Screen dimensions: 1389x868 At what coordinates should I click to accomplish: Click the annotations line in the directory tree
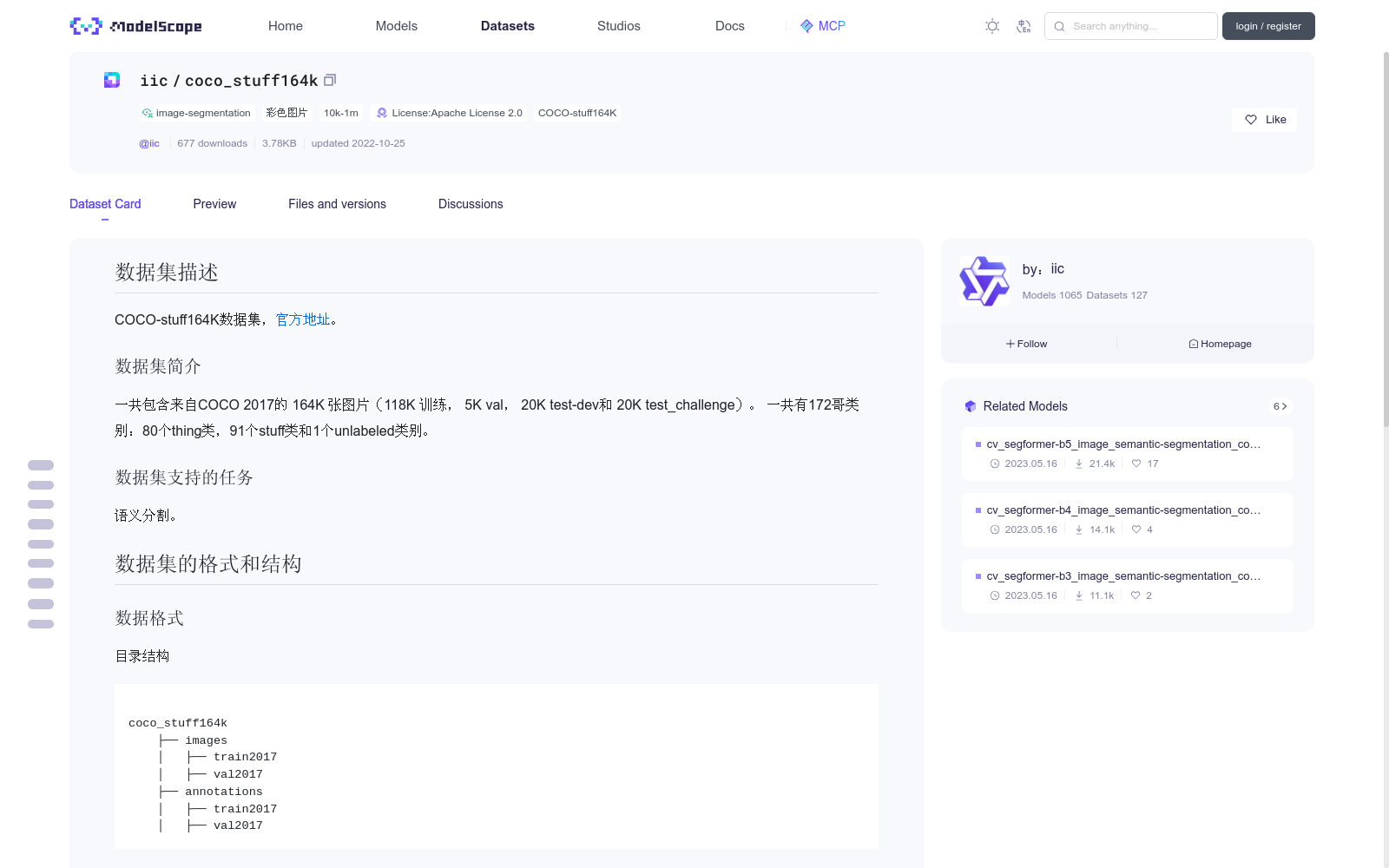223,792
